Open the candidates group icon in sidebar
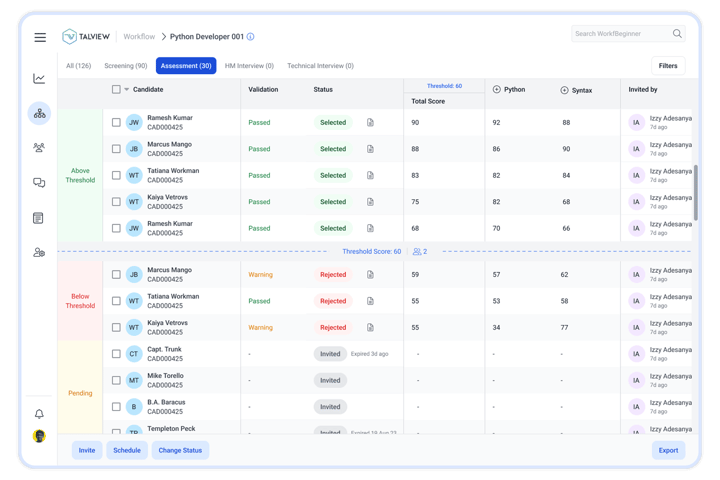The height and width of the screenshot is (480, 720). point(39,148)
